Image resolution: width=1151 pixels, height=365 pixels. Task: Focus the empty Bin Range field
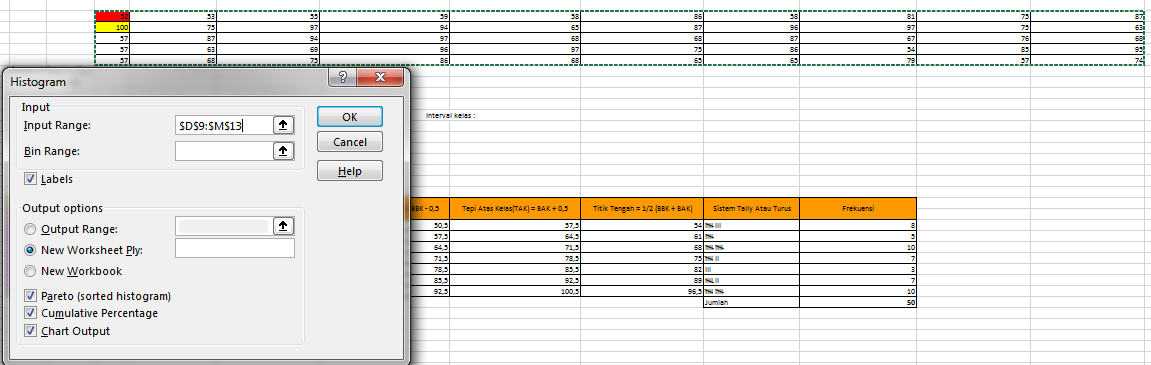click(224, 151)
